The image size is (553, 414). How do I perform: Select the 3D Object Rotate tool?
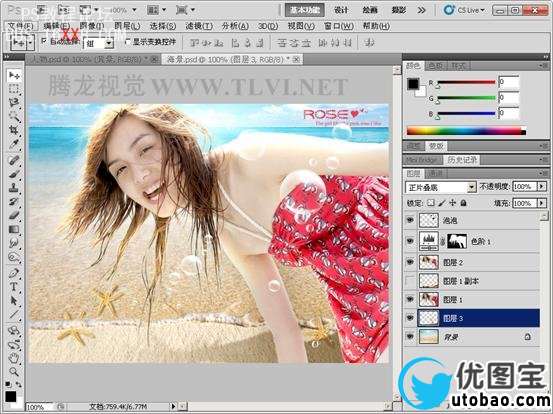coord(14,331)
